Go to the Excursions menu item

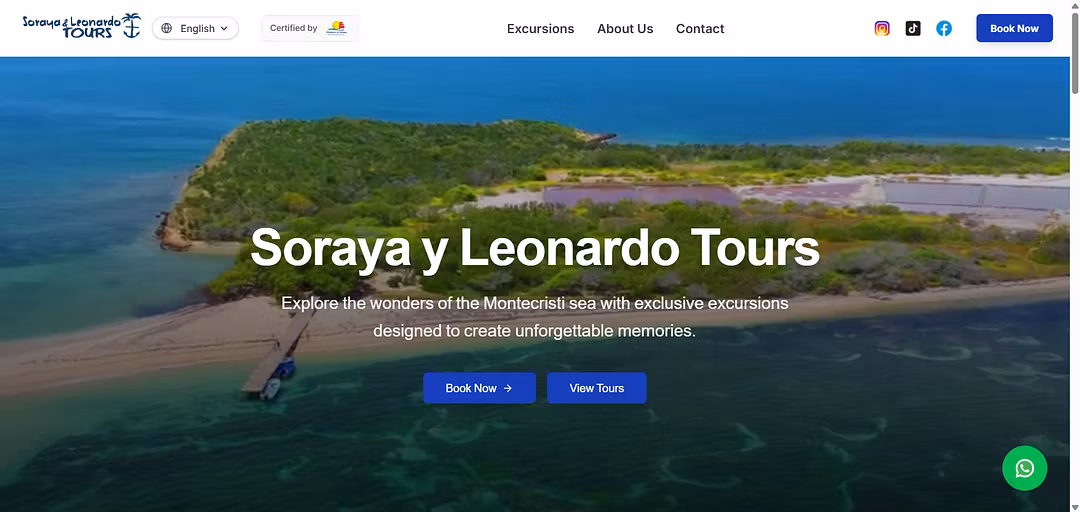tap(540, 28)
